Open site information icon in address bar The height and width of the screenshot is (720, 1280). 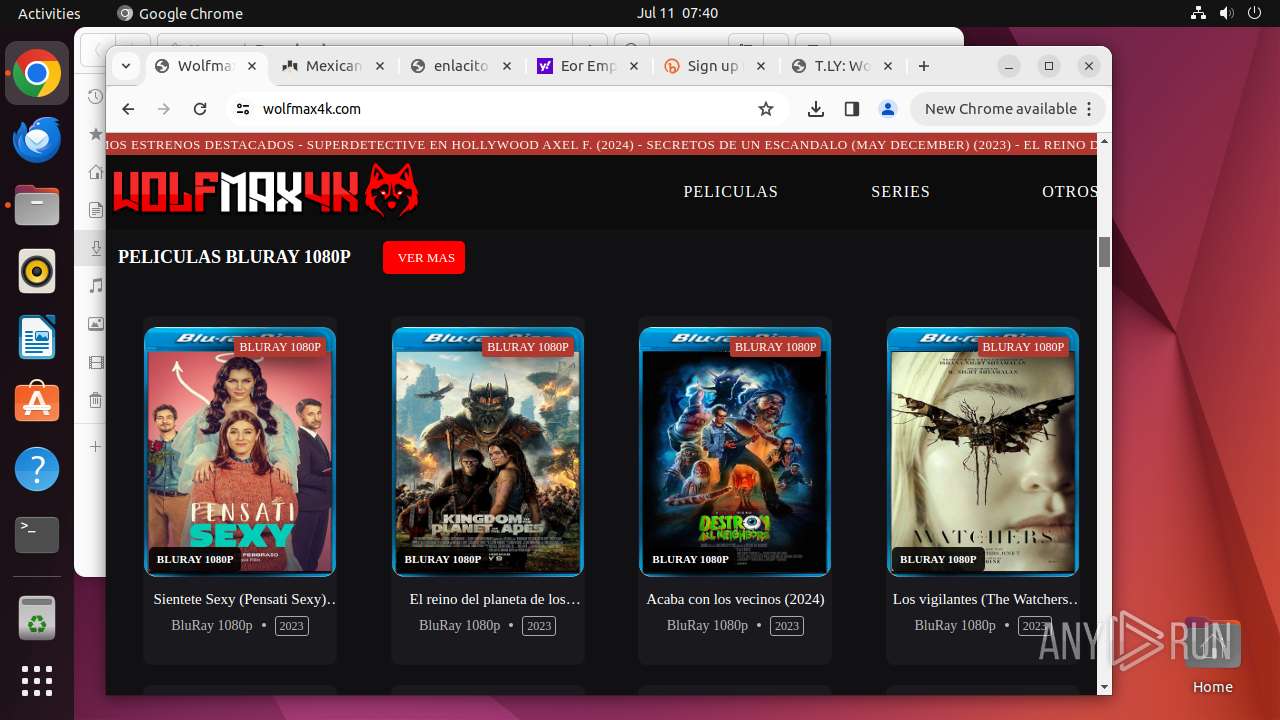coord(242,109)
